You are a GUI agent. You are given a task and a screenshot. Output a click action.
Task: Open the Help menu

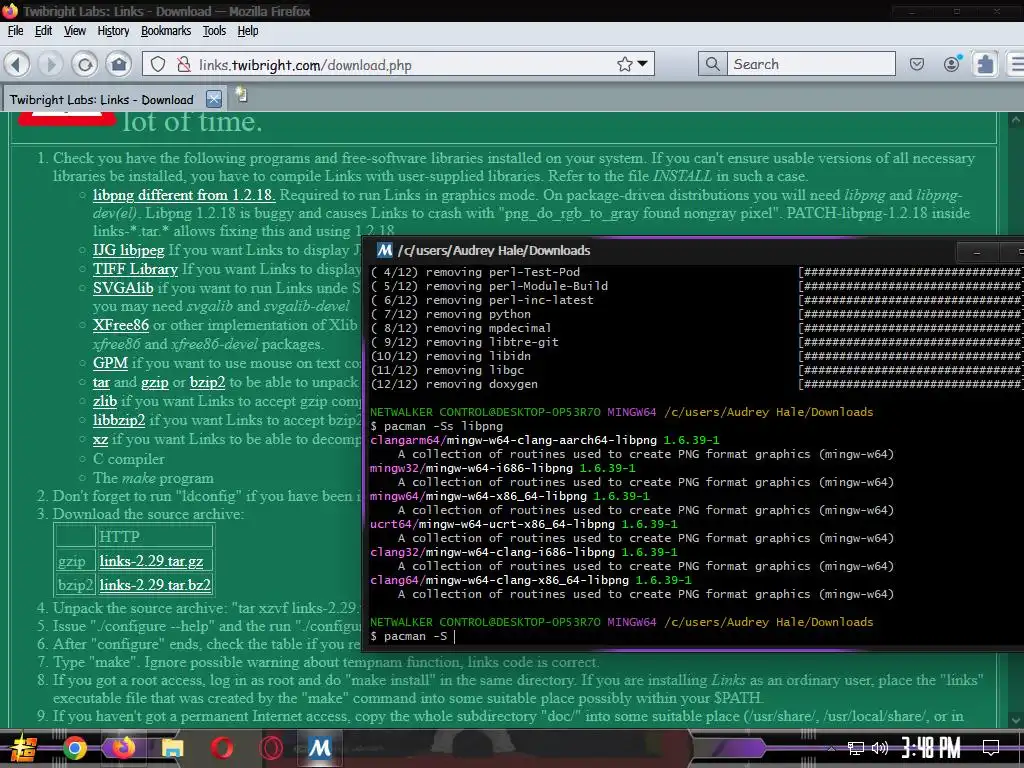248,31
